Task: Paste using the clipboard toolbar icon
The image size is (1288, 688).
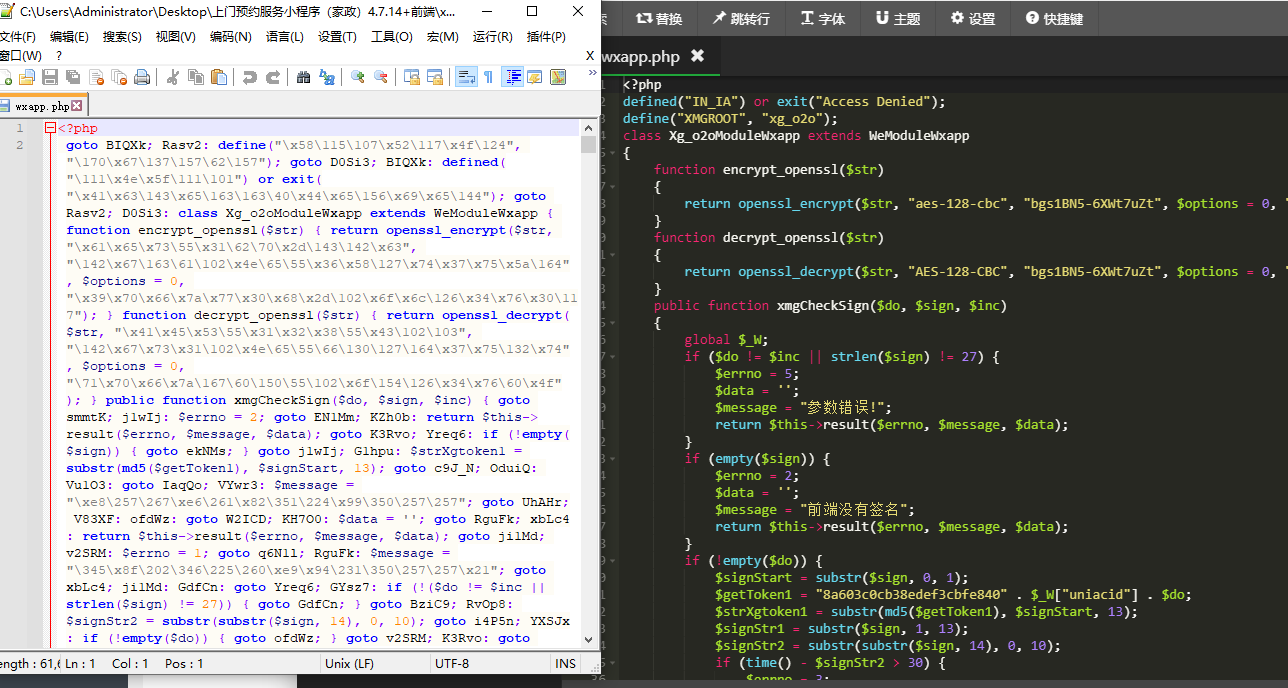Action: [219, 77]
